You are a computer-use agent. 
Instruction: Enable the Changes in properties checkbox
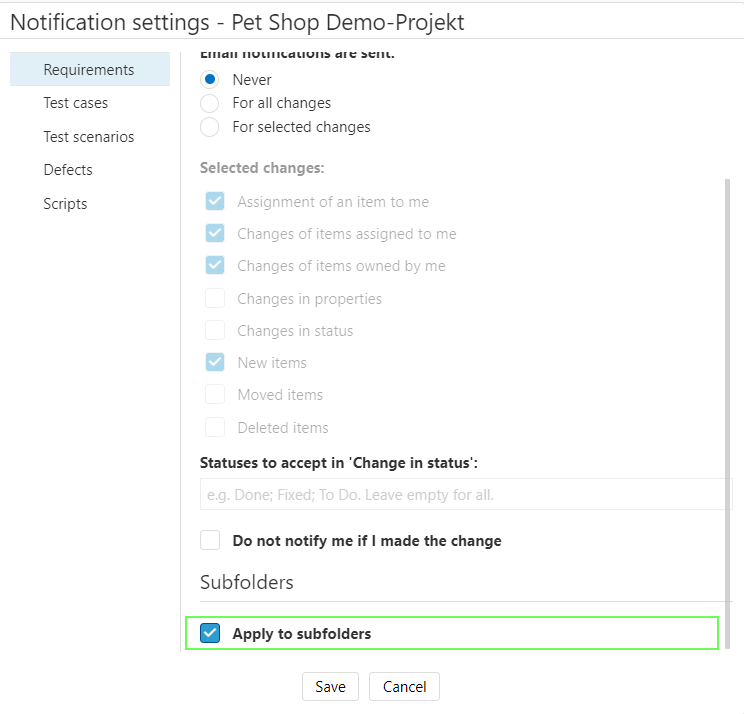pyautogui.click(x=215, y=299)
